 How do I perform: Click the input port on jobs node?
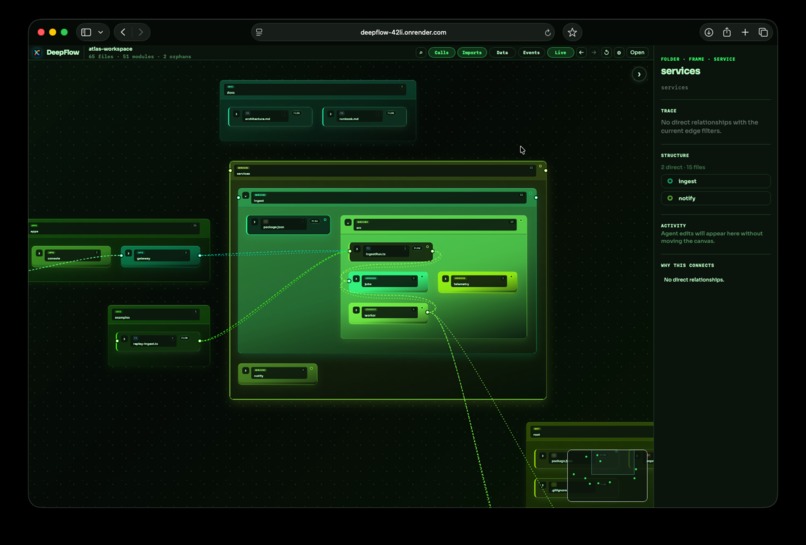[350, 281]
